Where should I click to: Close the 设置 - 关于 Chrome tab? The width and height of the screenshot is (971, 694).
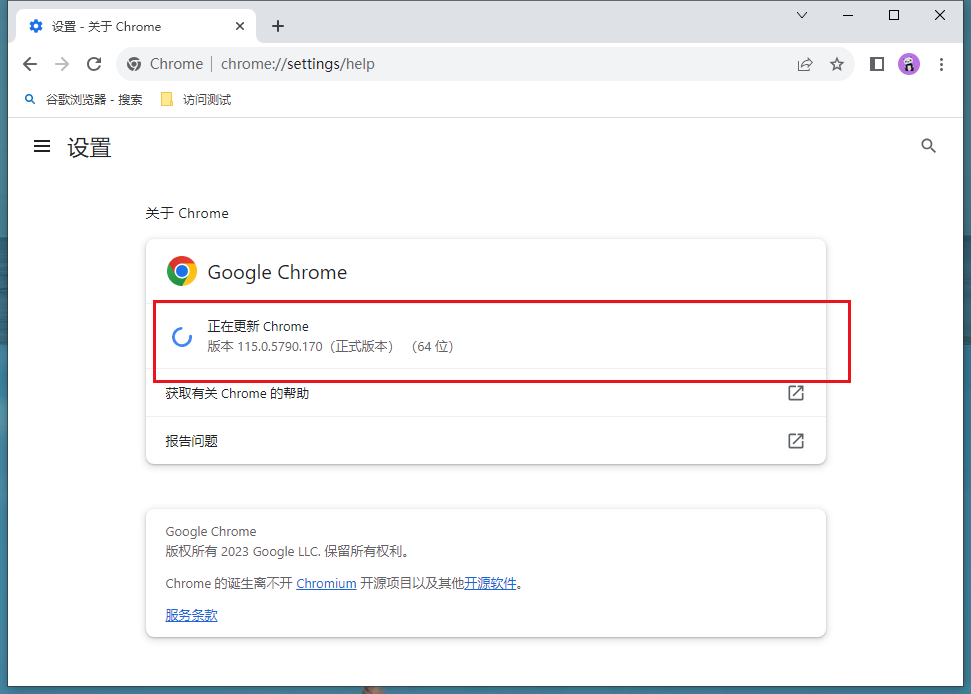[240, 26]
